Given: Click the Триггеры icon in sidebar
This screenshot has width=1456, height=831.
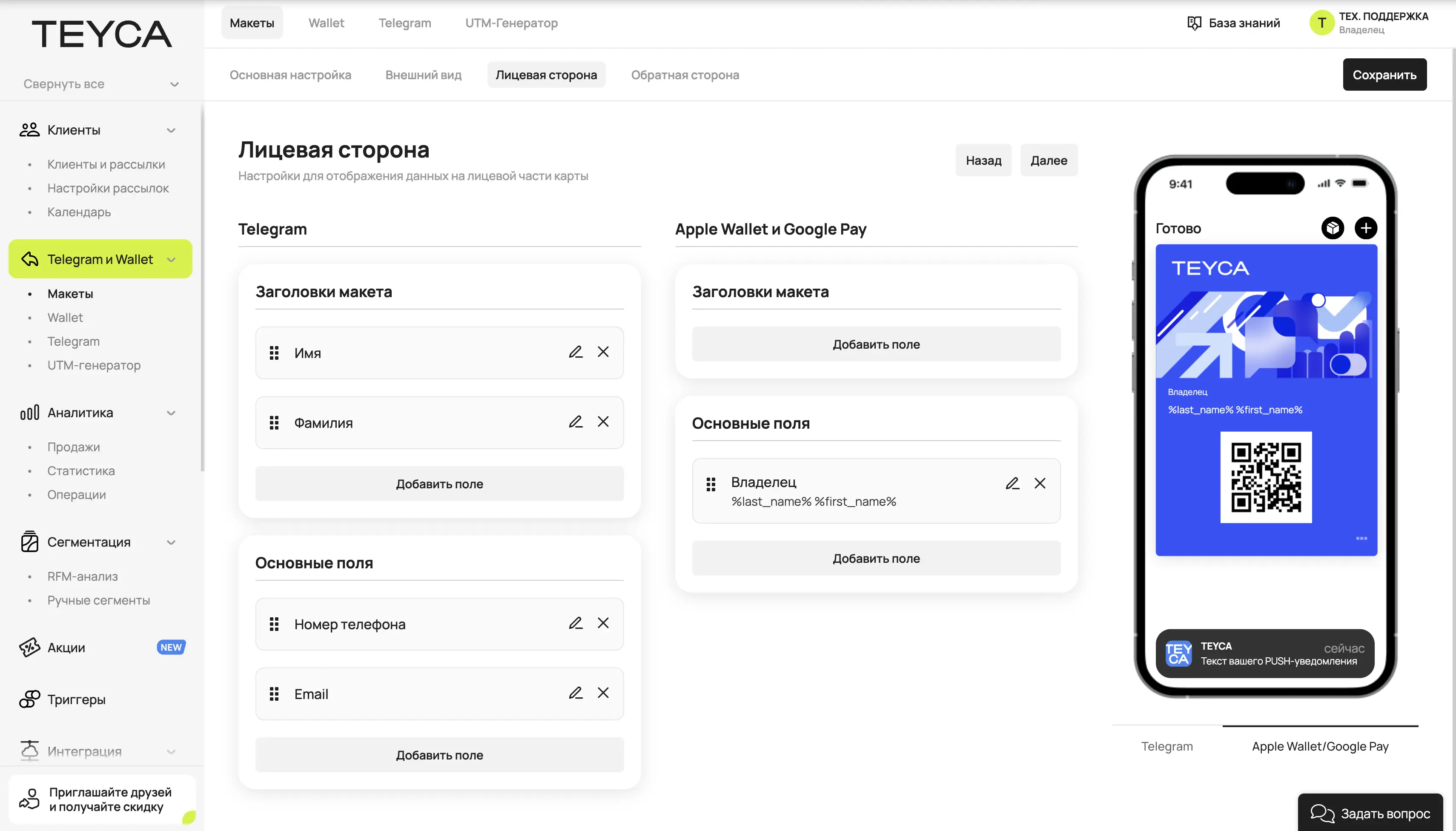Looking at the screenshot, I should click(x=30, y=699).
